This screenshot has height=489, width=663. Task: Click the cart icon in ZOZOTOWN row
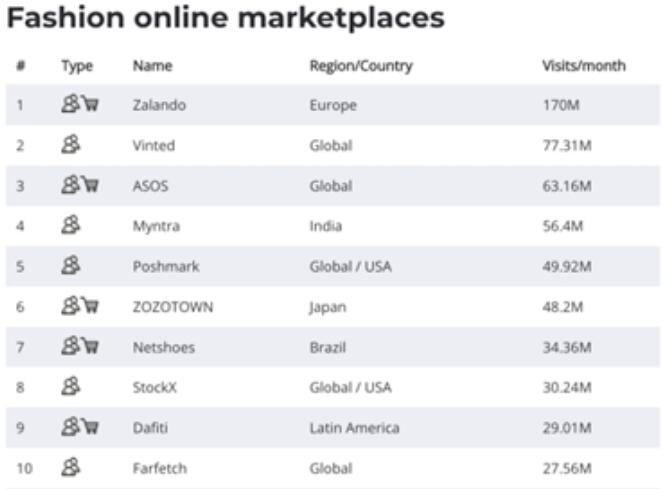90,306
